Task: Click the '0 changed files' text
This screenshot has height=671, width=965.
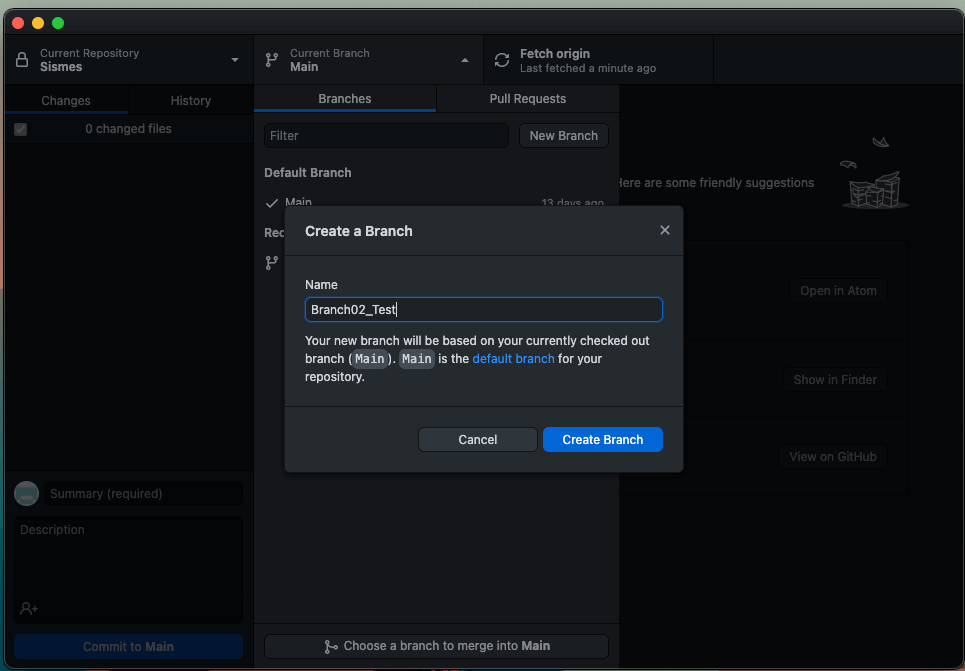Action: point(128,129)
